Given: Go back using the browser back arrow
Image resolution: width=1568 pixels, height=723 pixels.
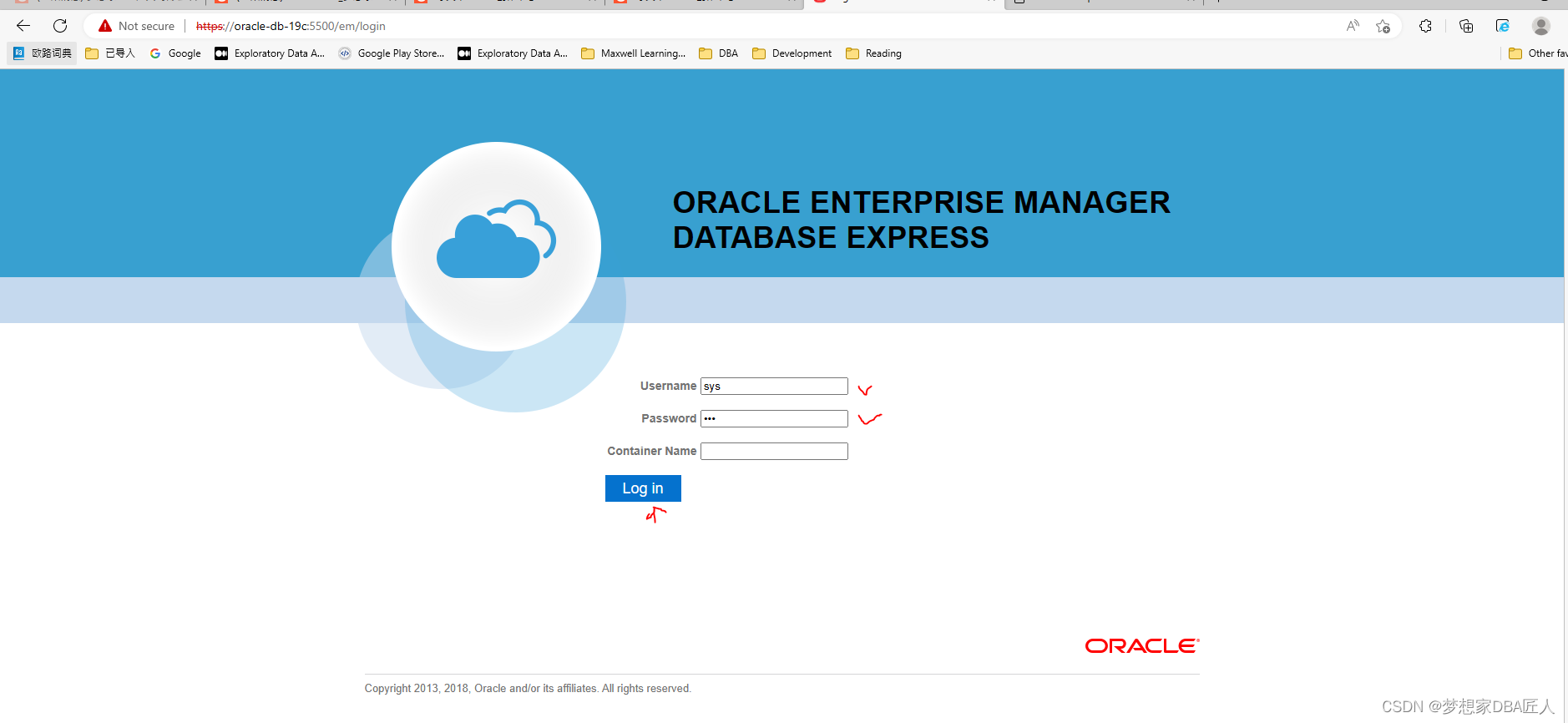Looking at the screenshot, I should tap(23, 26).
